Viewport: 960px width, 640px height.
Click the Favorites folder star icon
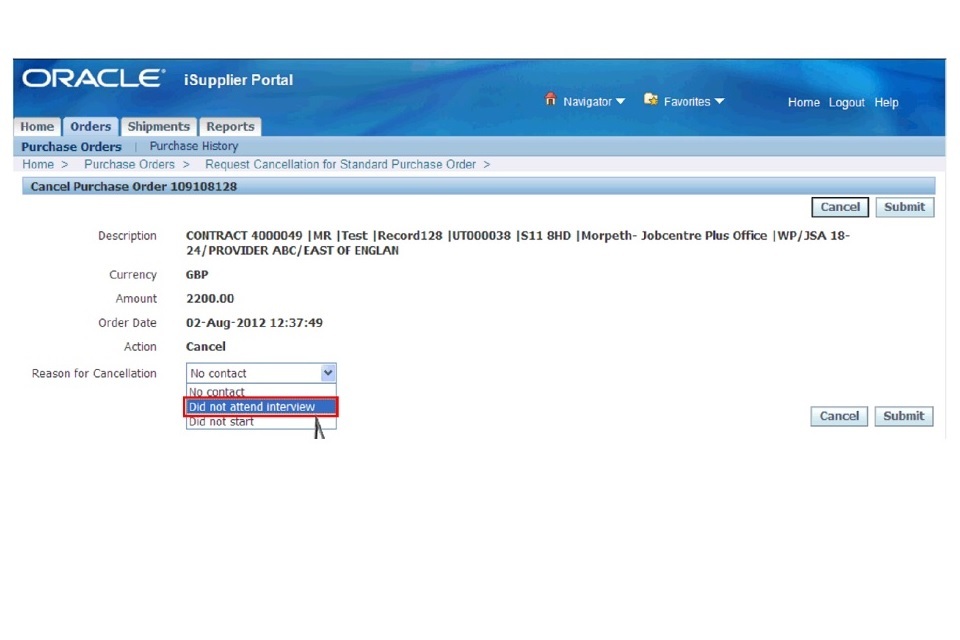(651, 100)
